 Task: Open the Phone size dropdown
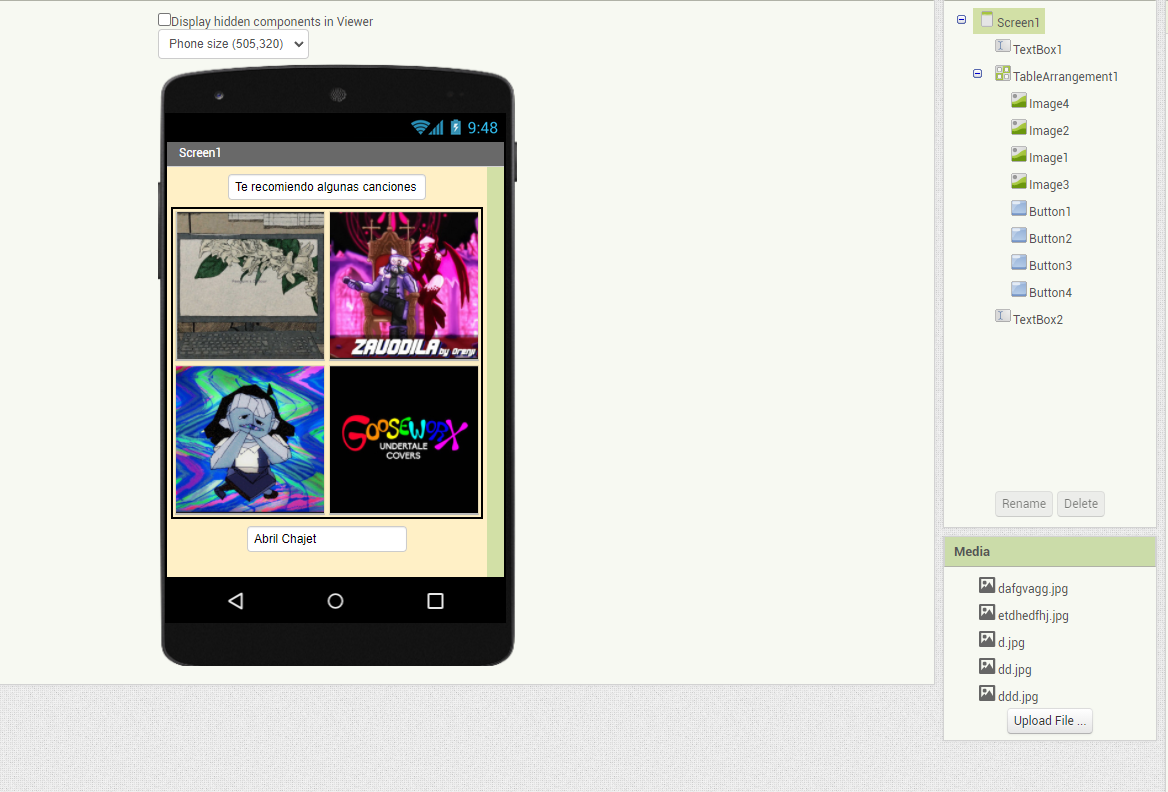233,44
